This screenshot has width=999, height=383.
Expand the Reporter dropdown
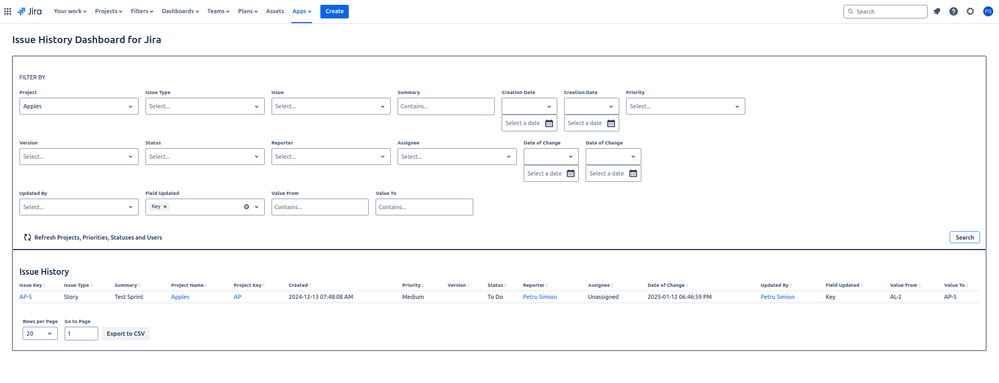[331, 157]
